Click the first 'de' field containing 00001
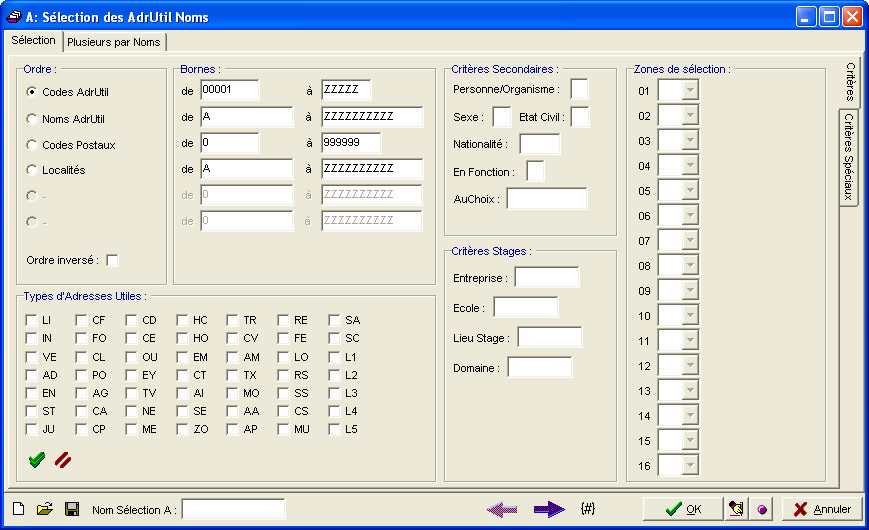 (230, 89)
